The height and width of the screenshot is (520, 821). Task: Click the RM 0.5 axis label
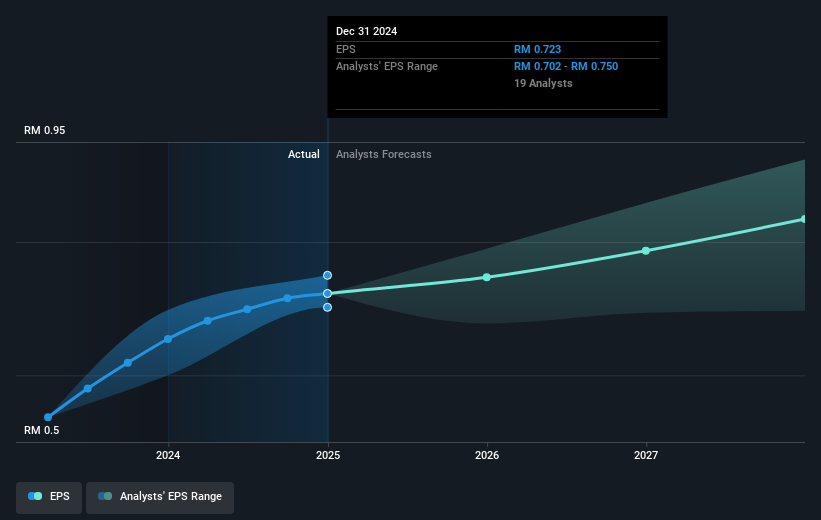tap(41, 430)
